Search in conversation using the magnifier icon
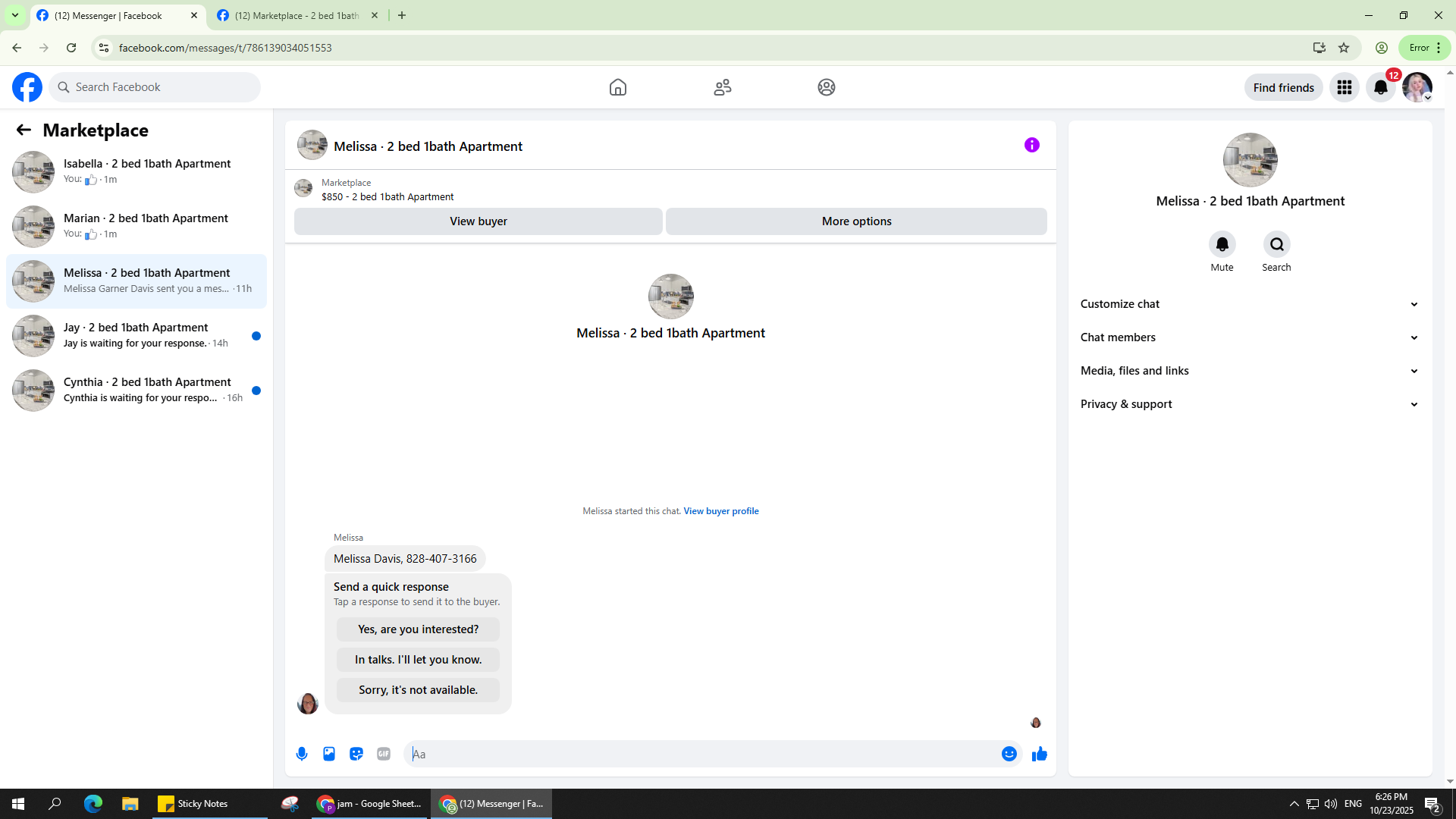Screen dimensions: 1456x819 click(x=1276, y=244)
